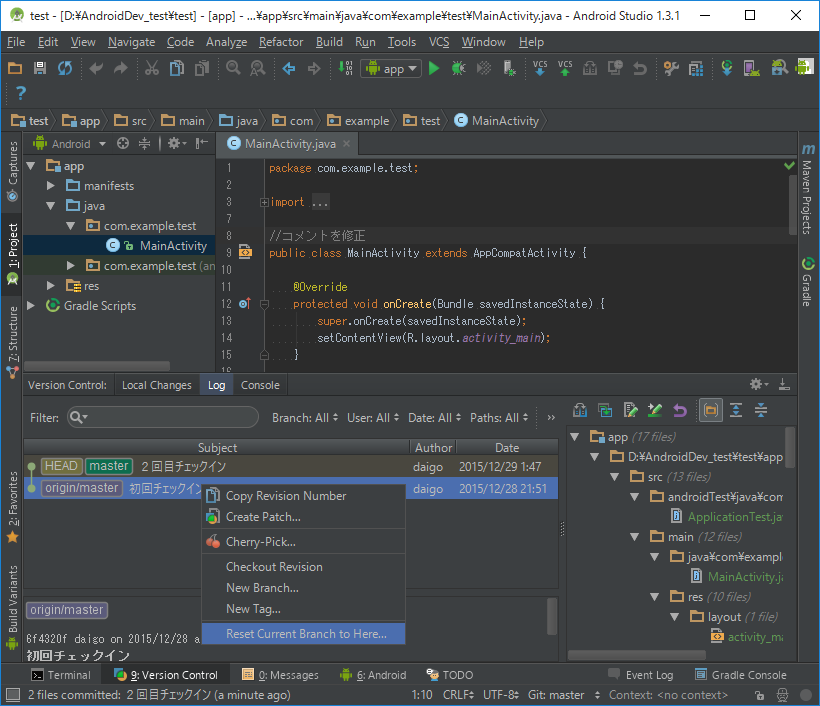Image resolution: width=820 pixels, height=706 pixels.
Task: Click the Replace toolbar icon
Action: point(258,68)
